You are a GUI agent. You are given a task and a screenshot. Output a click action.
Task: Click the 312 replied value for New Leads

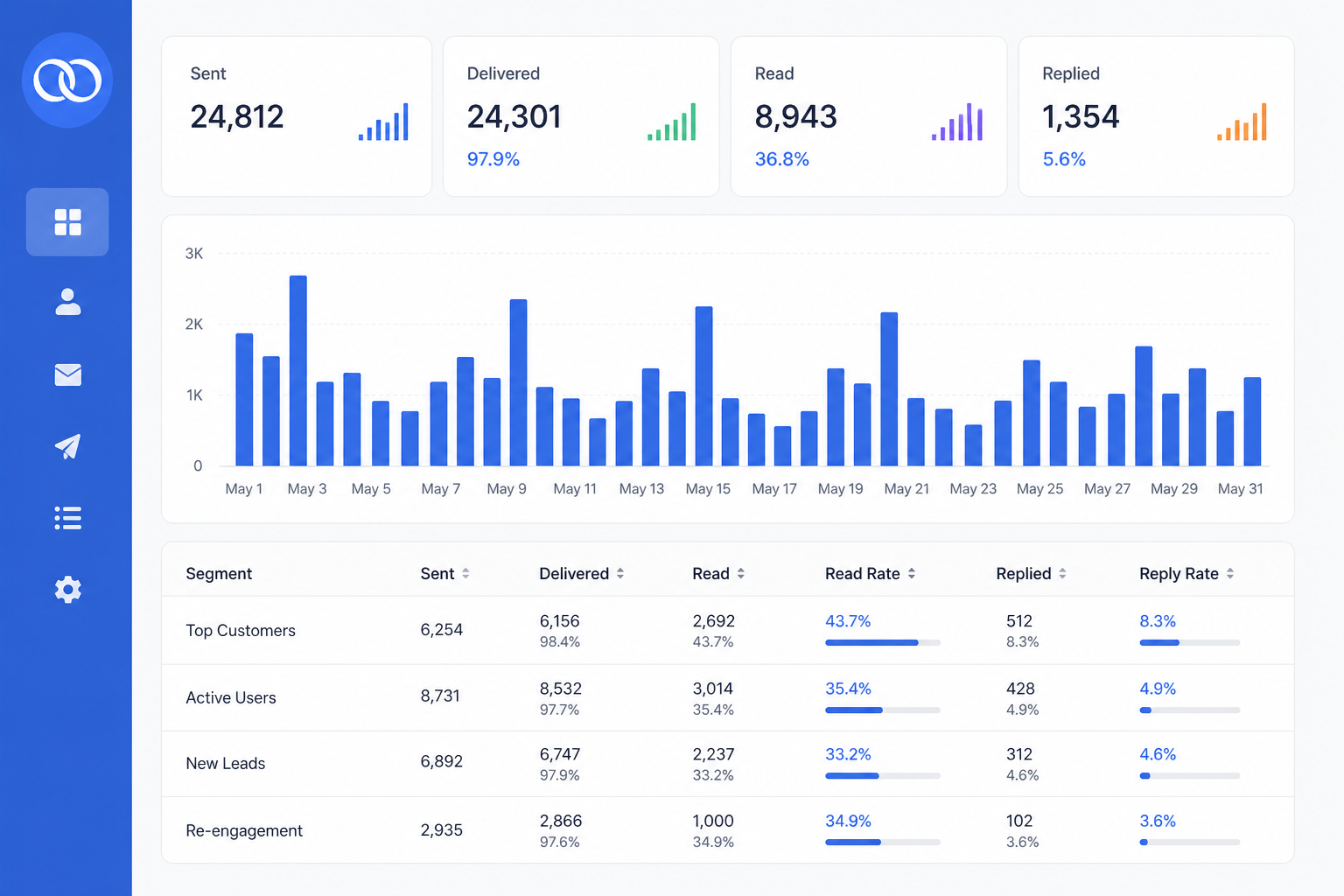pos(1019,754)
